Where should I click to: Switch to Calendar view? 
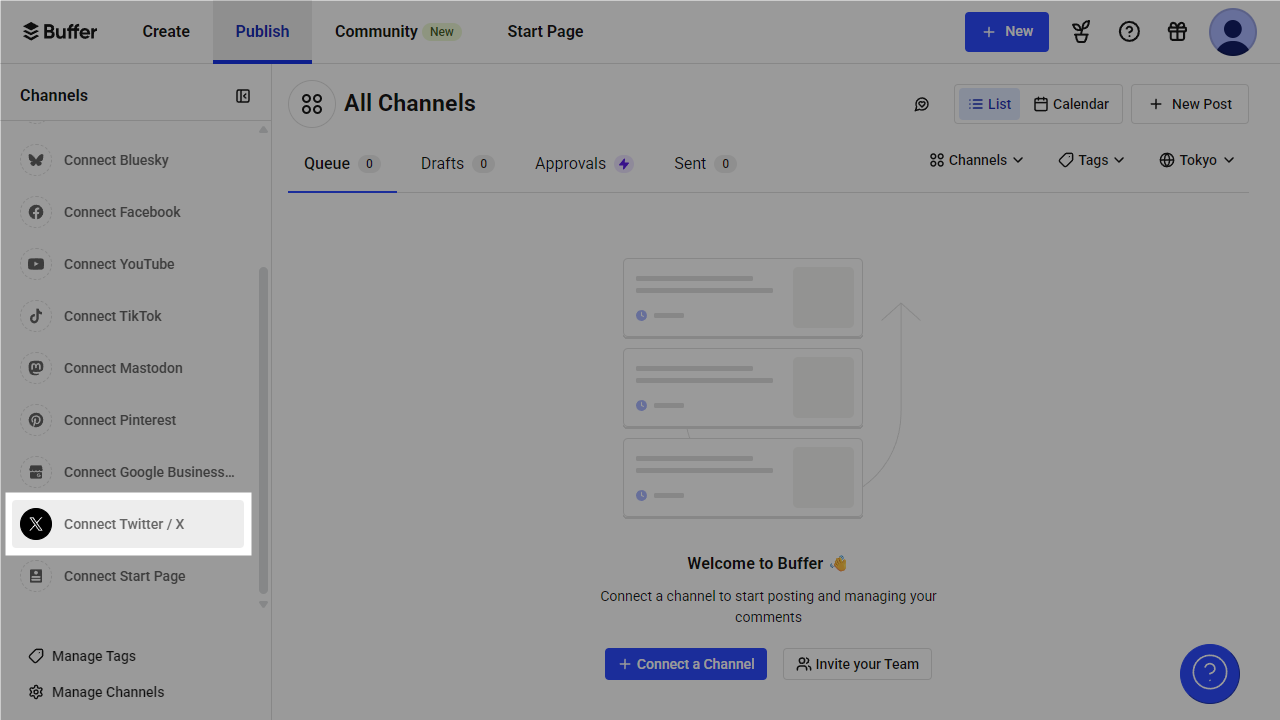tap(1071, 104)
